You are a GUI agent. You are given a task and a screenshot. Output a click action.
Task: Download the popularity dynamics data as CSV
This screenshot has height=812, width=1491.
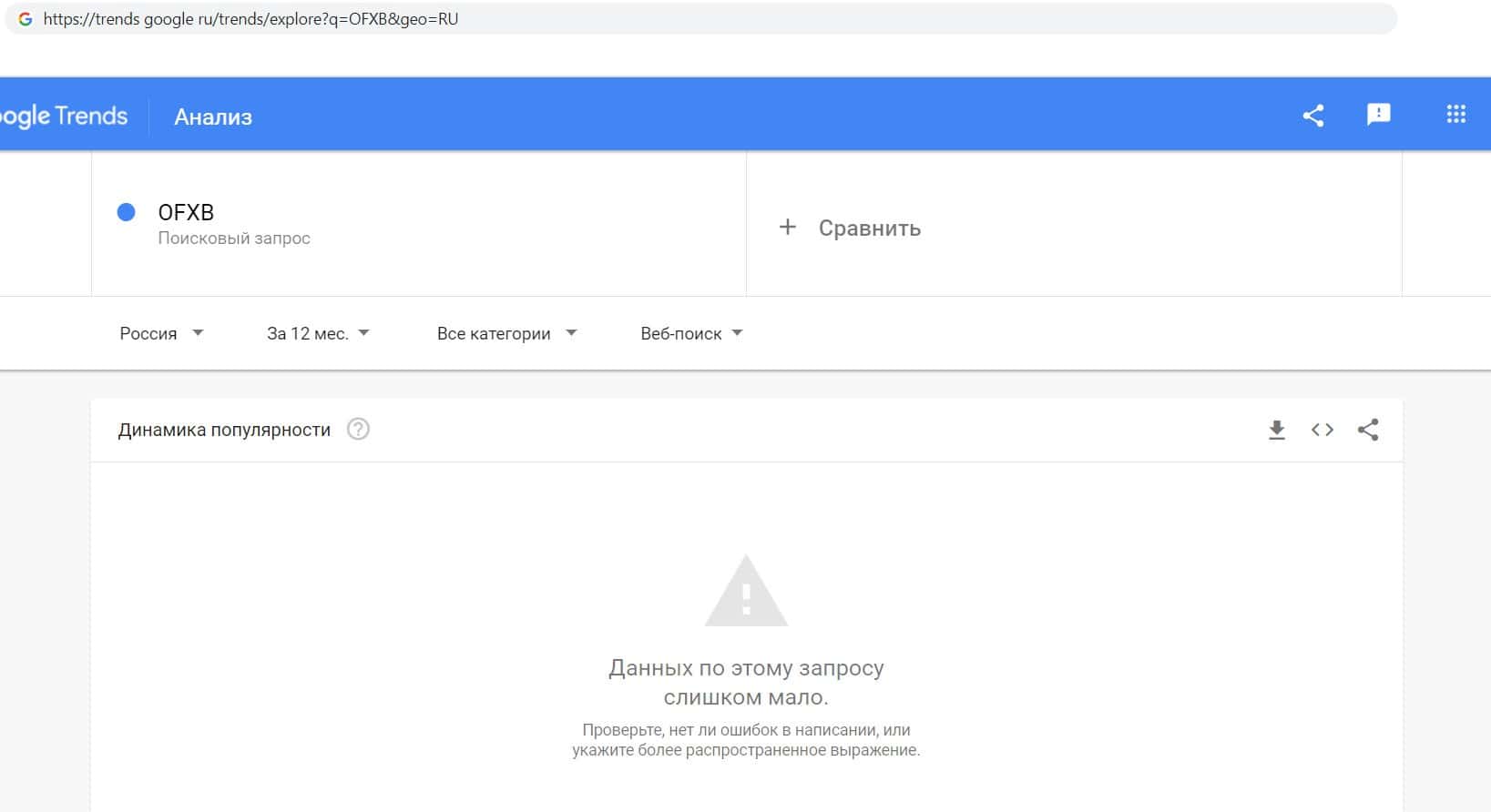click(1277, 430)
